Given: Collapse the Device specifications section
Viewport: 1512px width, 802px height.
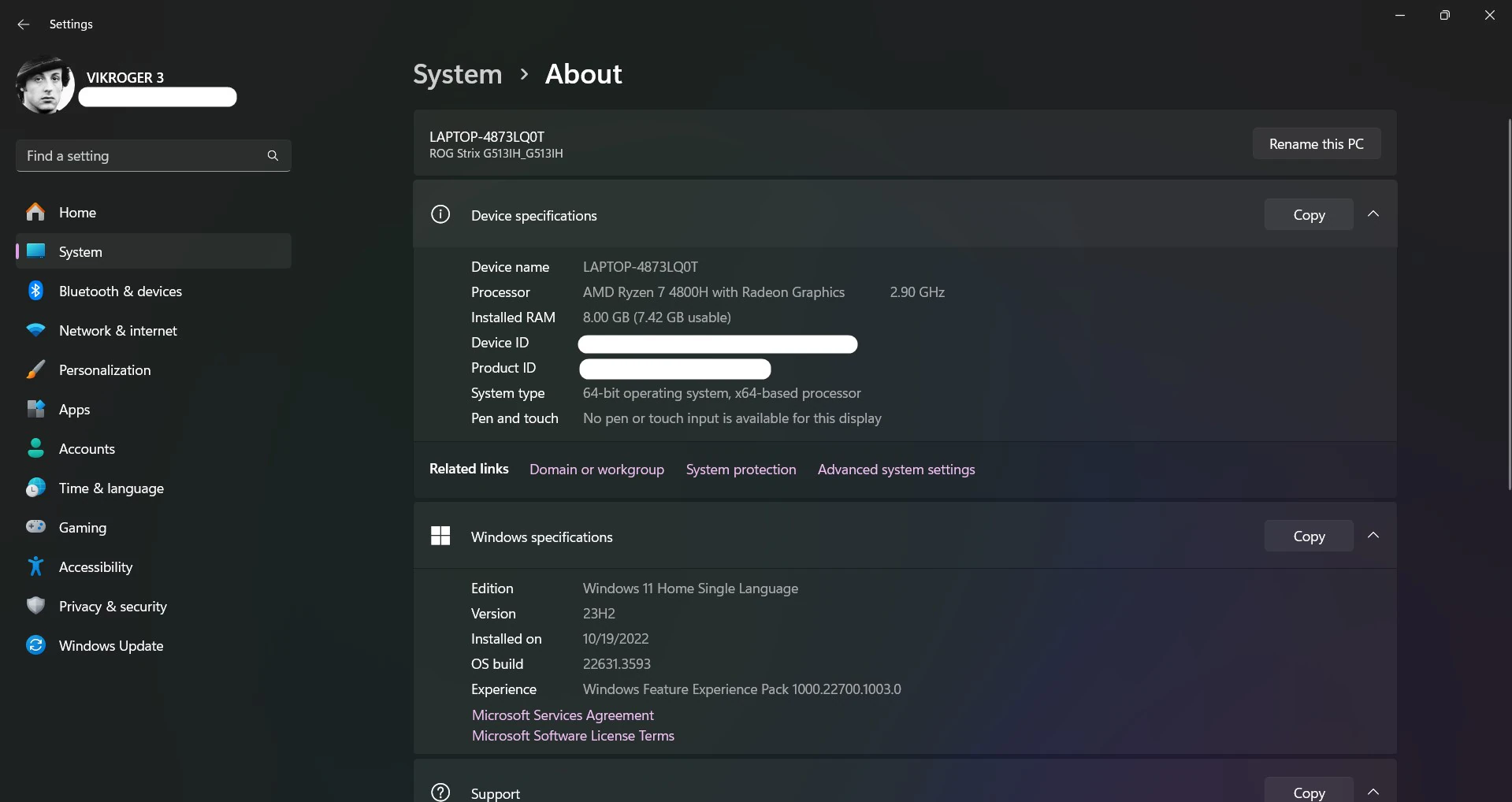Looking at the screenshot, I should coord(1373,214).
